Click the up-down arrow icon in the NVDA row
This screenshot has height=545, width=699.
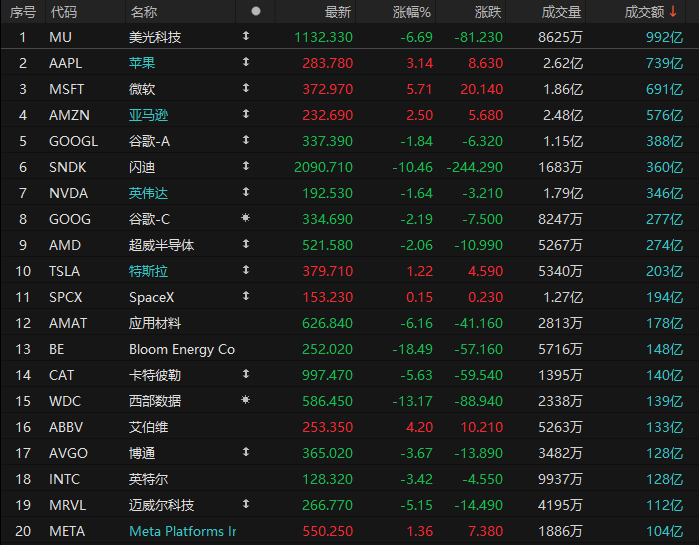tap(246, 192)
